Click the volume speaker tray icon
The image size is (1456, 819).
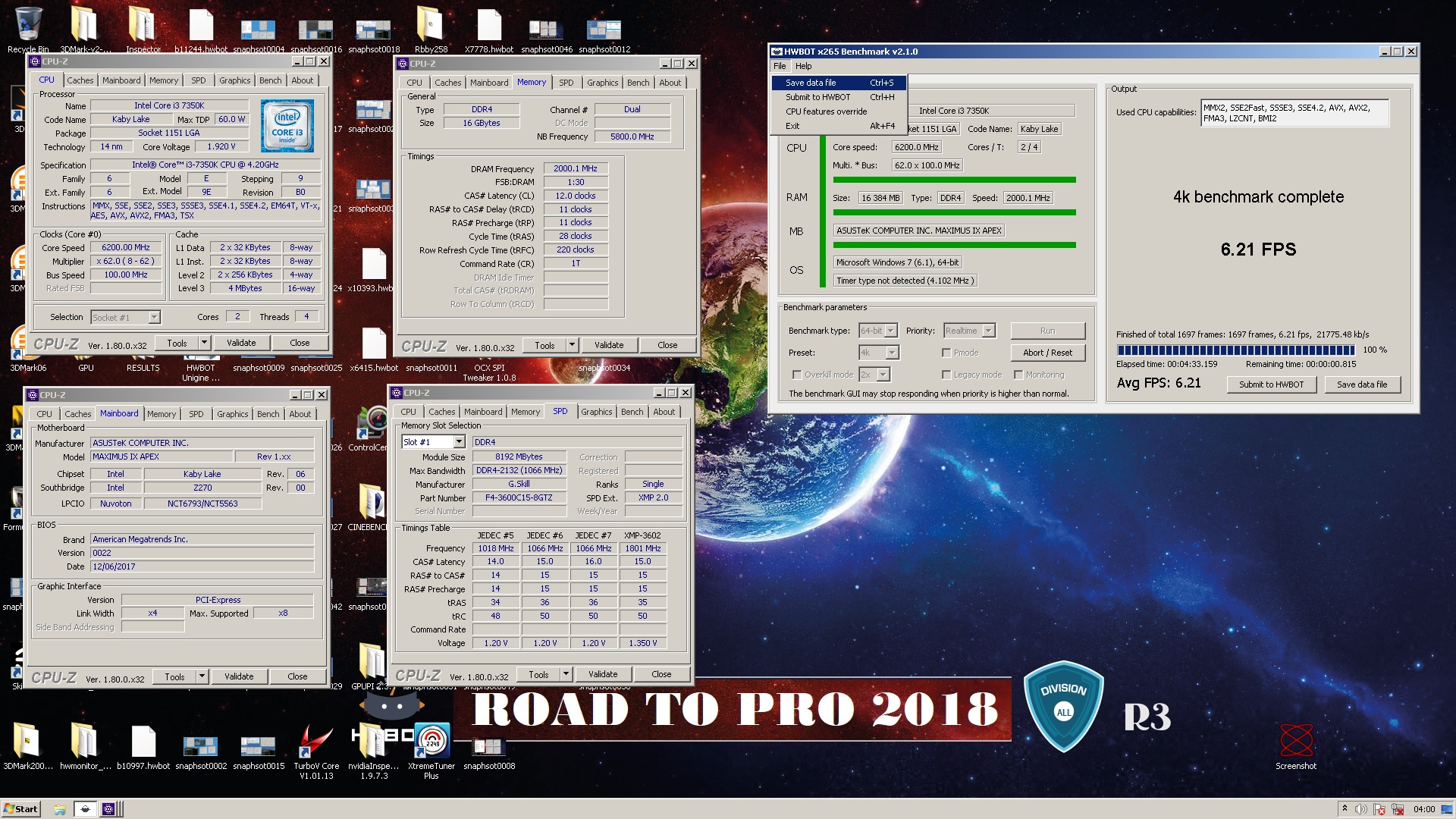[1361, 809]
